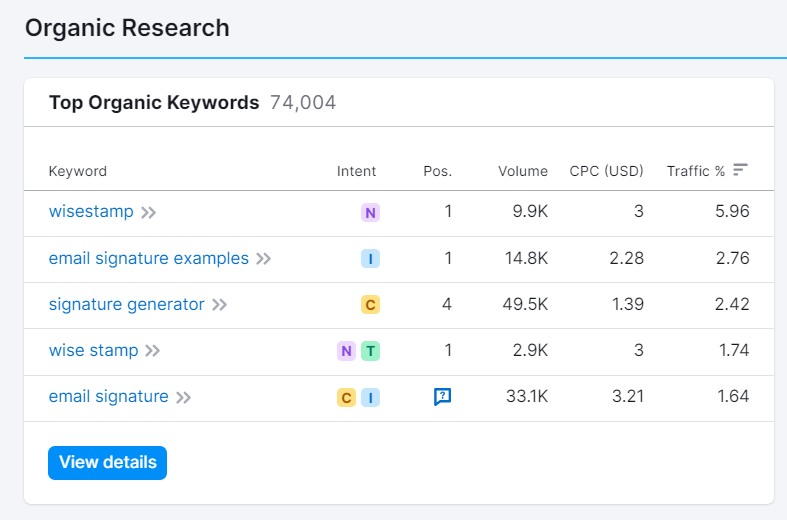Open the wise stamp keyword link
The image size is (787, 520).
tap(93, 350)
